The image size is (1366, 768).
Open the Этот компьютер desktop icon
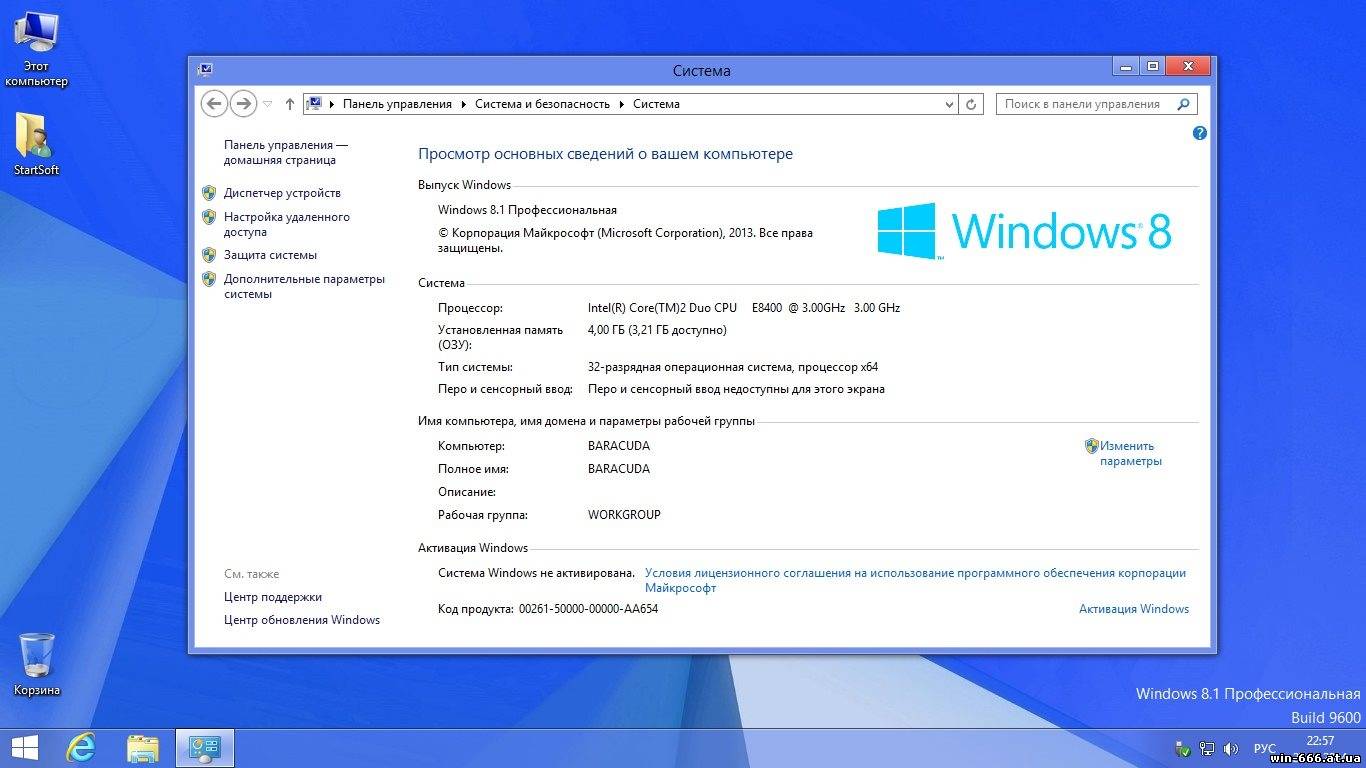pyautogui.click(x=36, y=50)
